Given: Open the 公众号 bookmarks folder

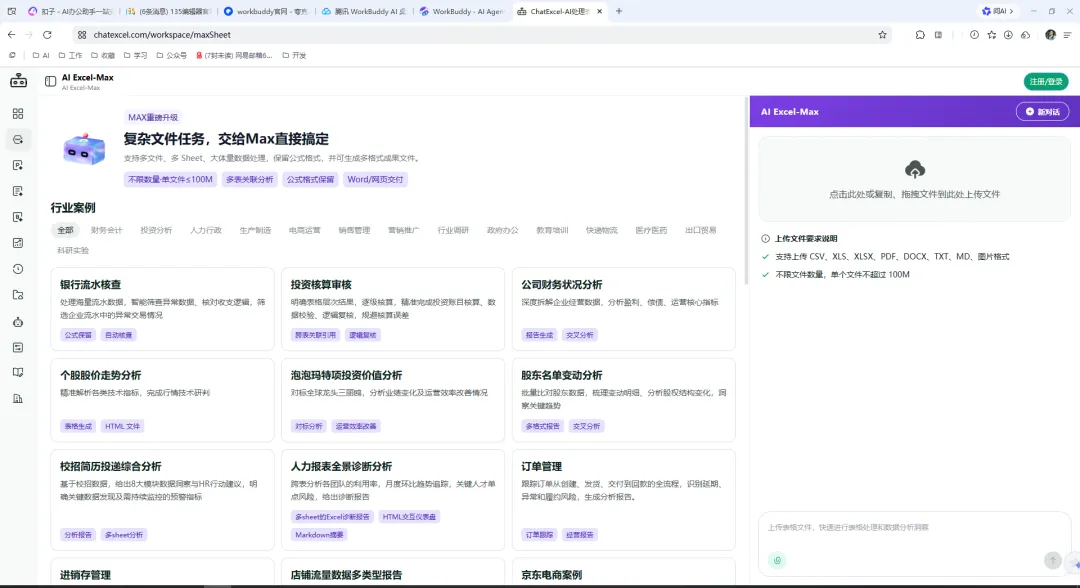Looking at the screenshot, I should pyautogui.click(x=172, y=55).
